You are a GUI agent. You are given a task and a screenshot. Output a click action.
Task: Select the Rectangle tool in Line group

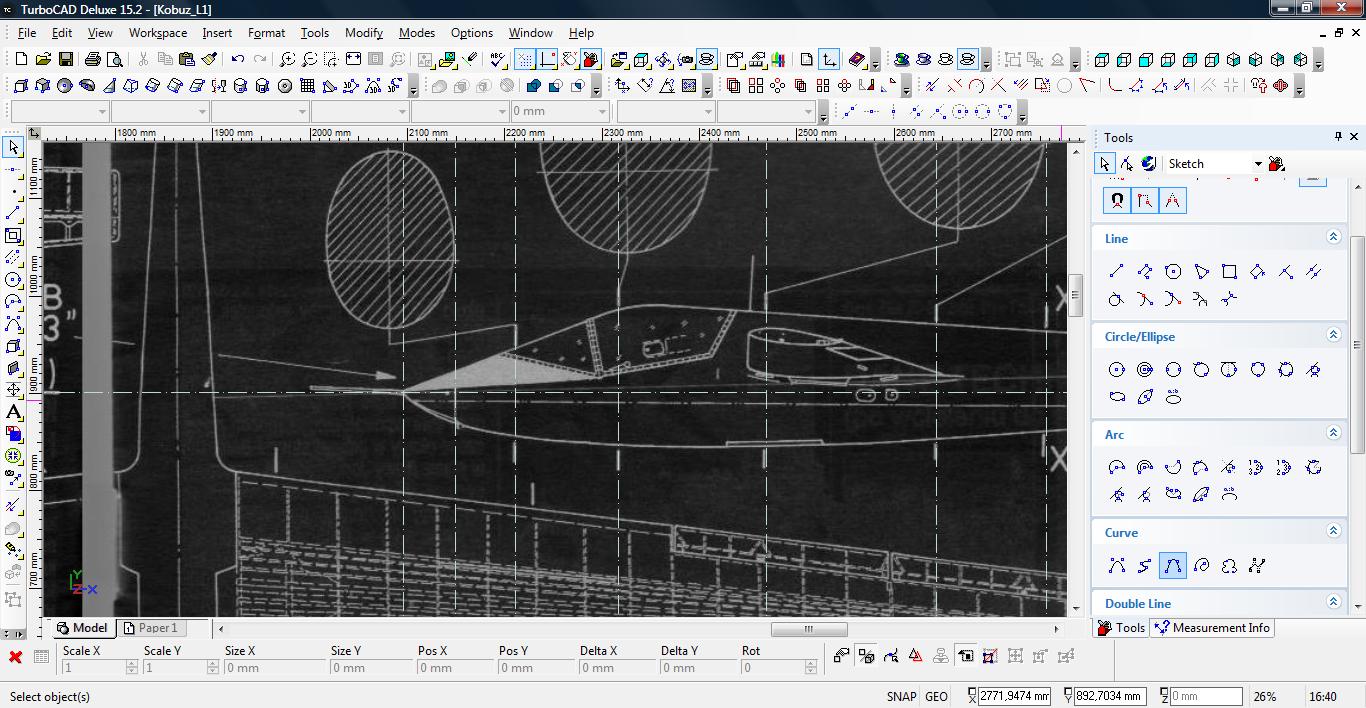coord(1229,271)
